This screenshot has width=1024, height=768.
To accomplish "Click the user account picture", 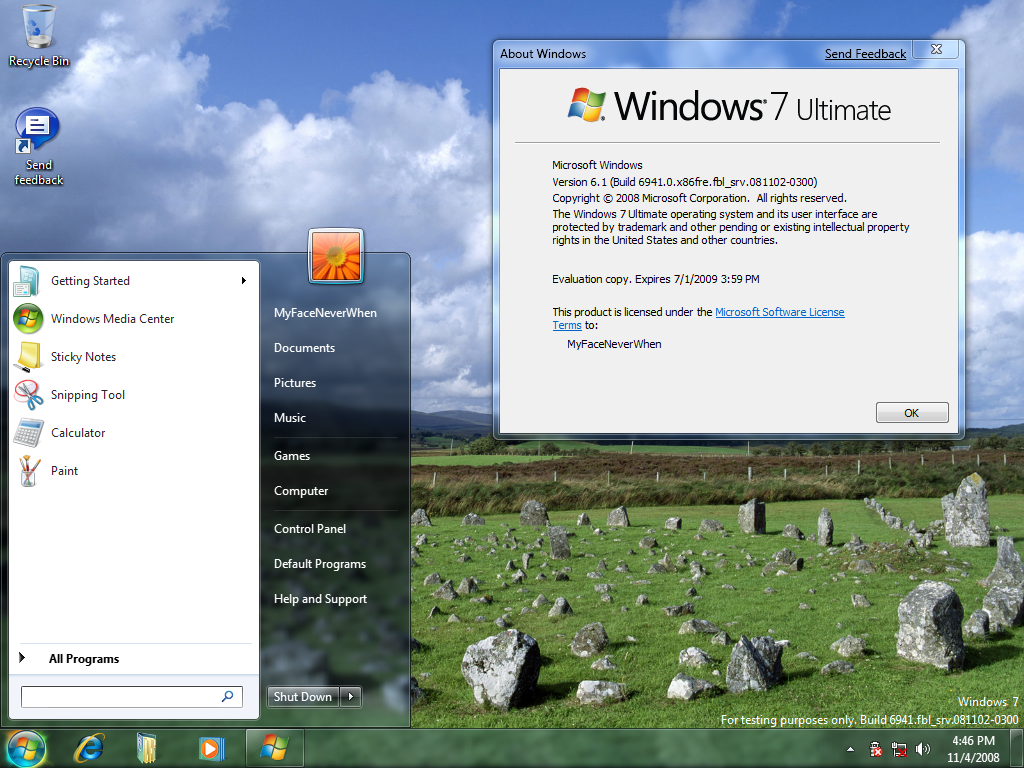I will 336,256.
